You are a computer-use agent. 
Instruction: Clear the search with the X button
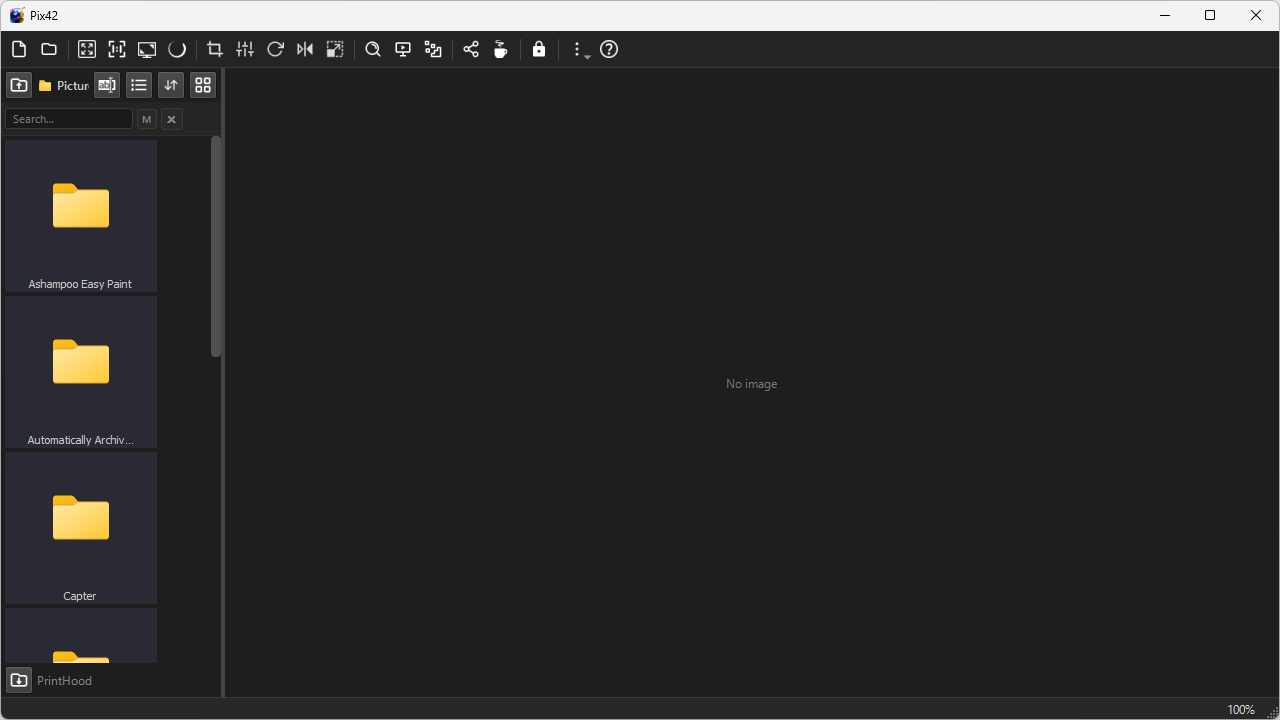[172, 119]
